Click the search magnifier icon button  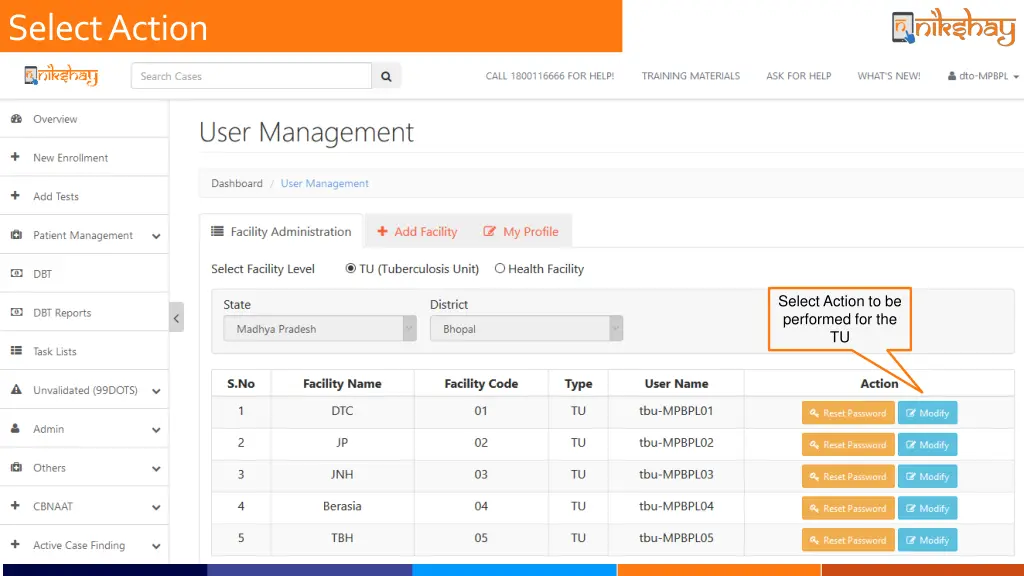(x=386, y=76)
